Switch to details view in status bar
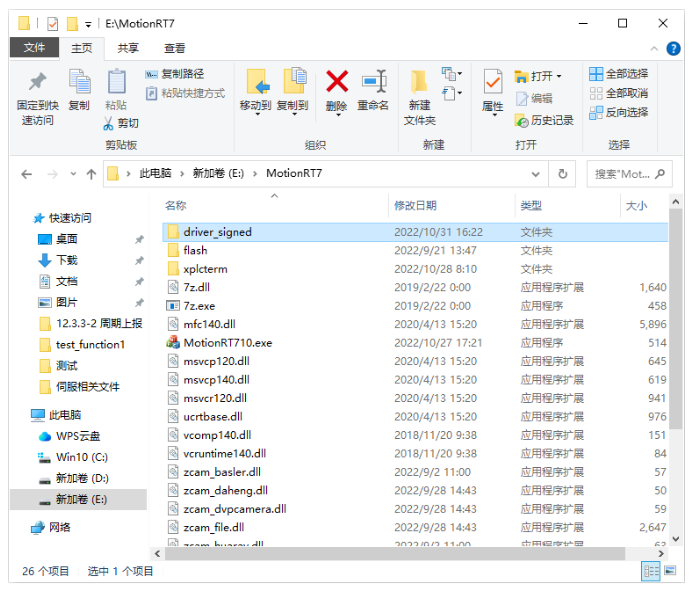 tap(651, 571)
